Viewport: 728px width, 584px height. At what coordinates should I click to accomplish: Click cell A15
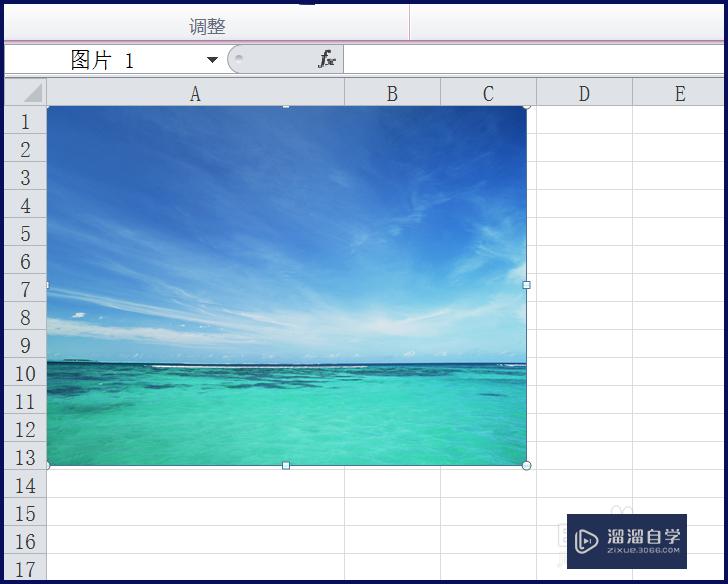point(195,512)
